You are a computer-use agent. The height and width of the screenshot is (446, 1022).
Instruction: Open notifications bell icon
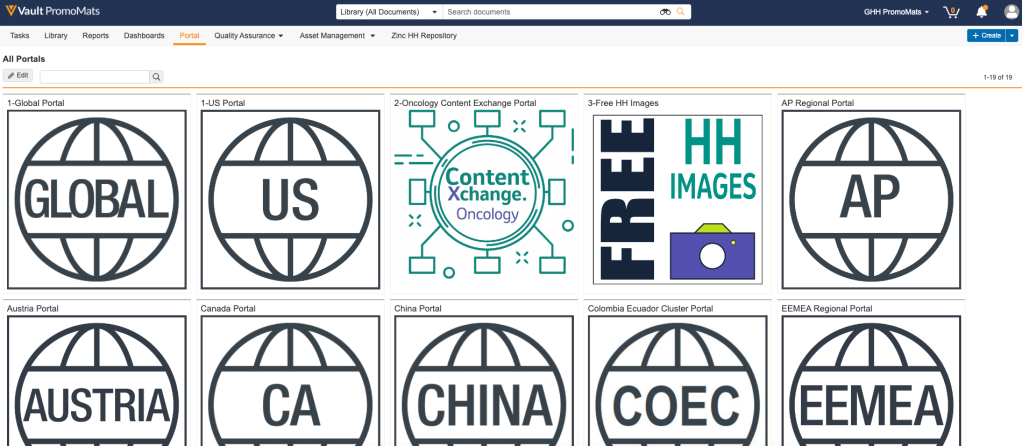tap(982, 12)
